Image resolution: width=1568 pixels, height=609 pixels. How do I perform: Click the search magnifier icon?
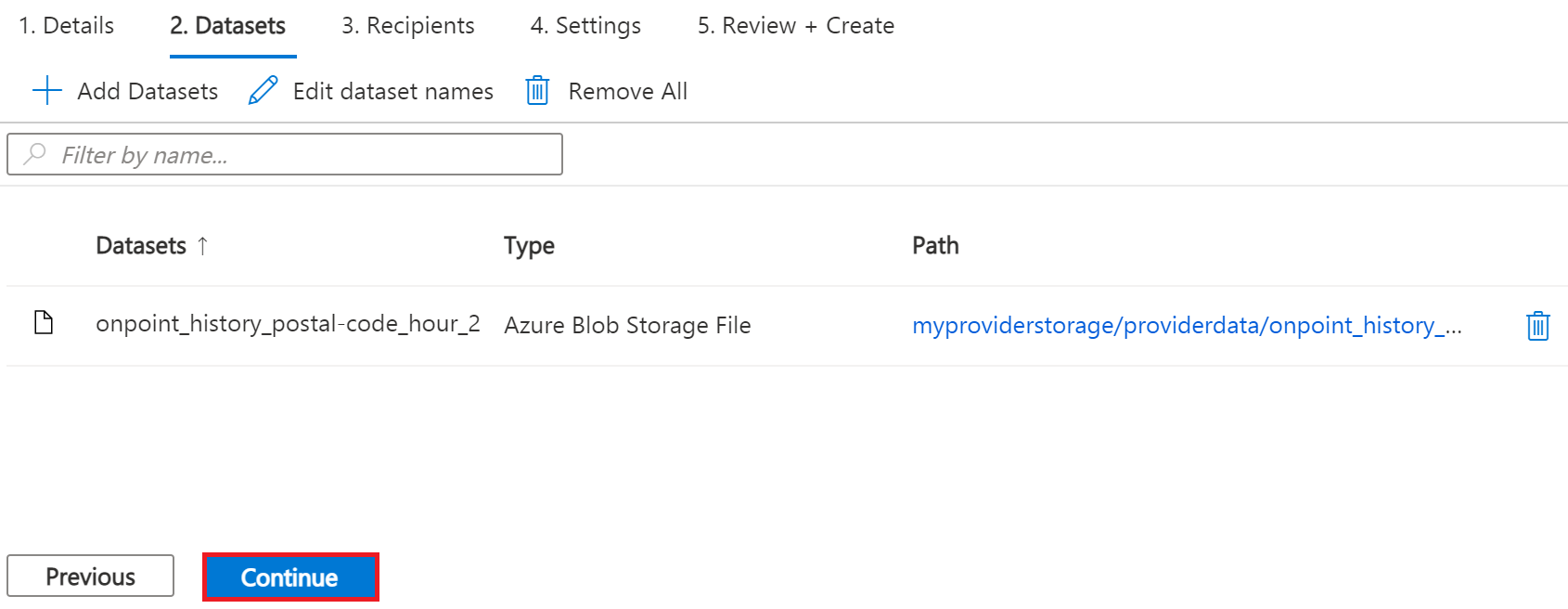tap(35, 154)
